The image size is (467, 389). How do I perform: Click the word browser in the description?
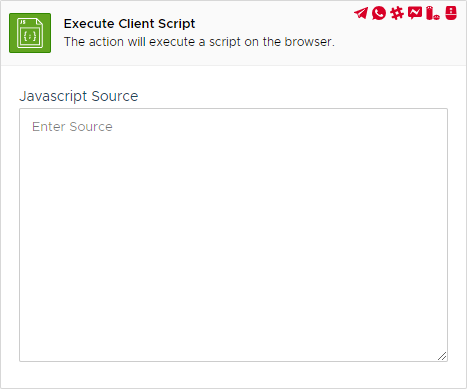(309, 42)
